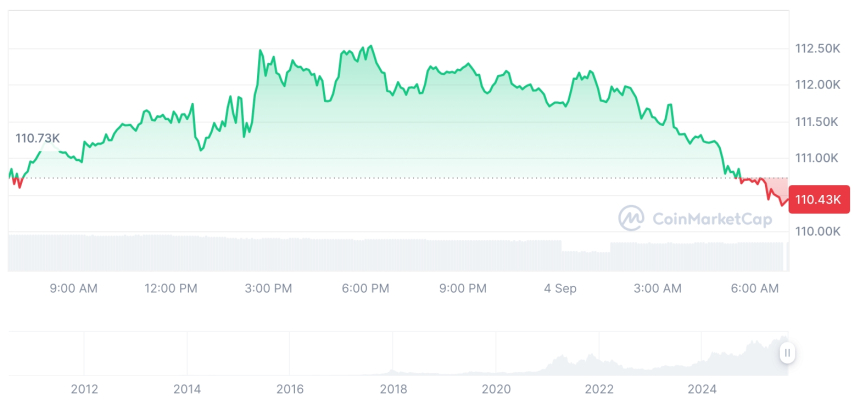
Task: Click the CoinMarketCap watermark text
Action: pos(711,219)
